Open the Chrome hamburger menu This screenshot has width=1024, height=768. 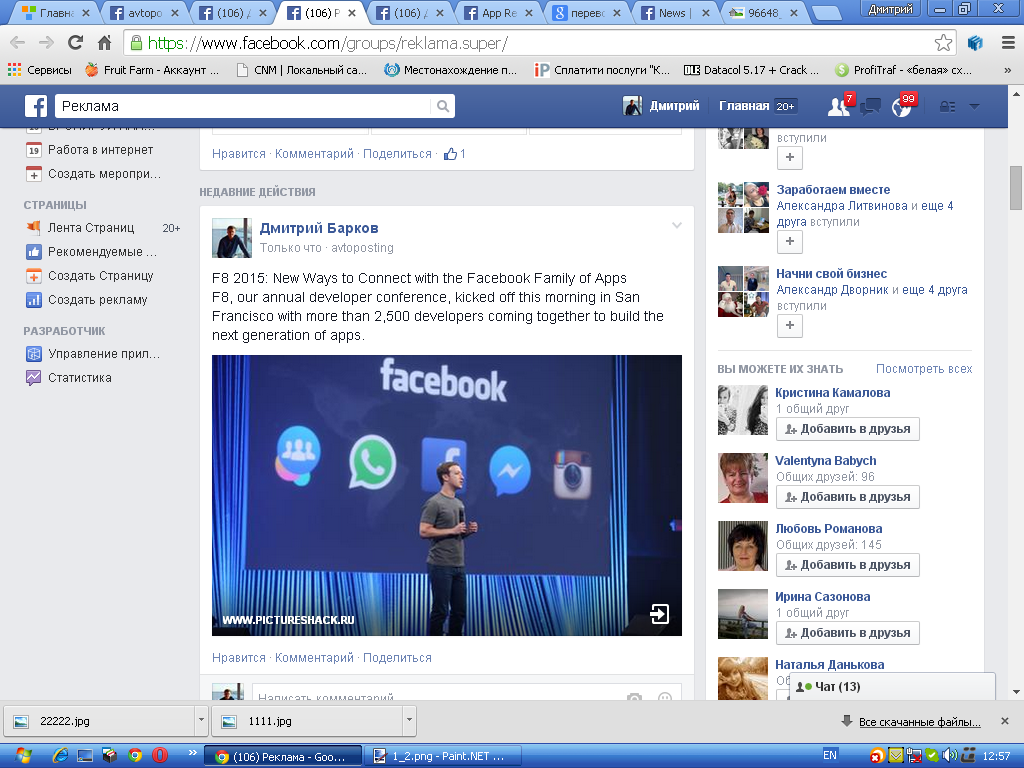point(1008,43)
